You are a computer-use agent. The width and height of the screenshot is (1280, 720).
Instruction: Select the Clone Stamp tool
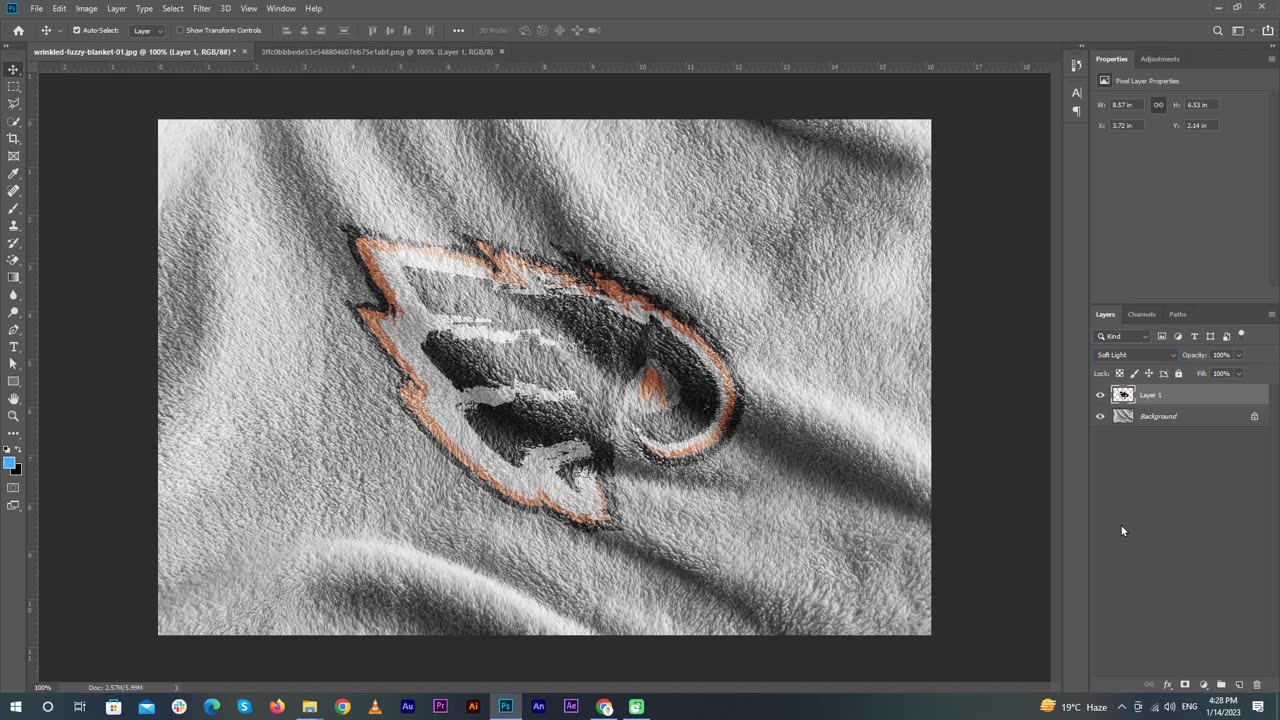pos(13,225)
